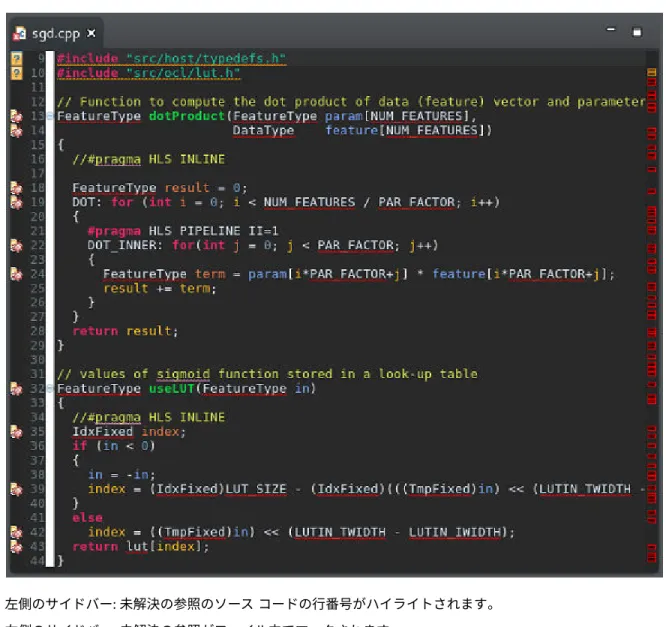Click the warning marker on line 10

click(x=17, y=73)
